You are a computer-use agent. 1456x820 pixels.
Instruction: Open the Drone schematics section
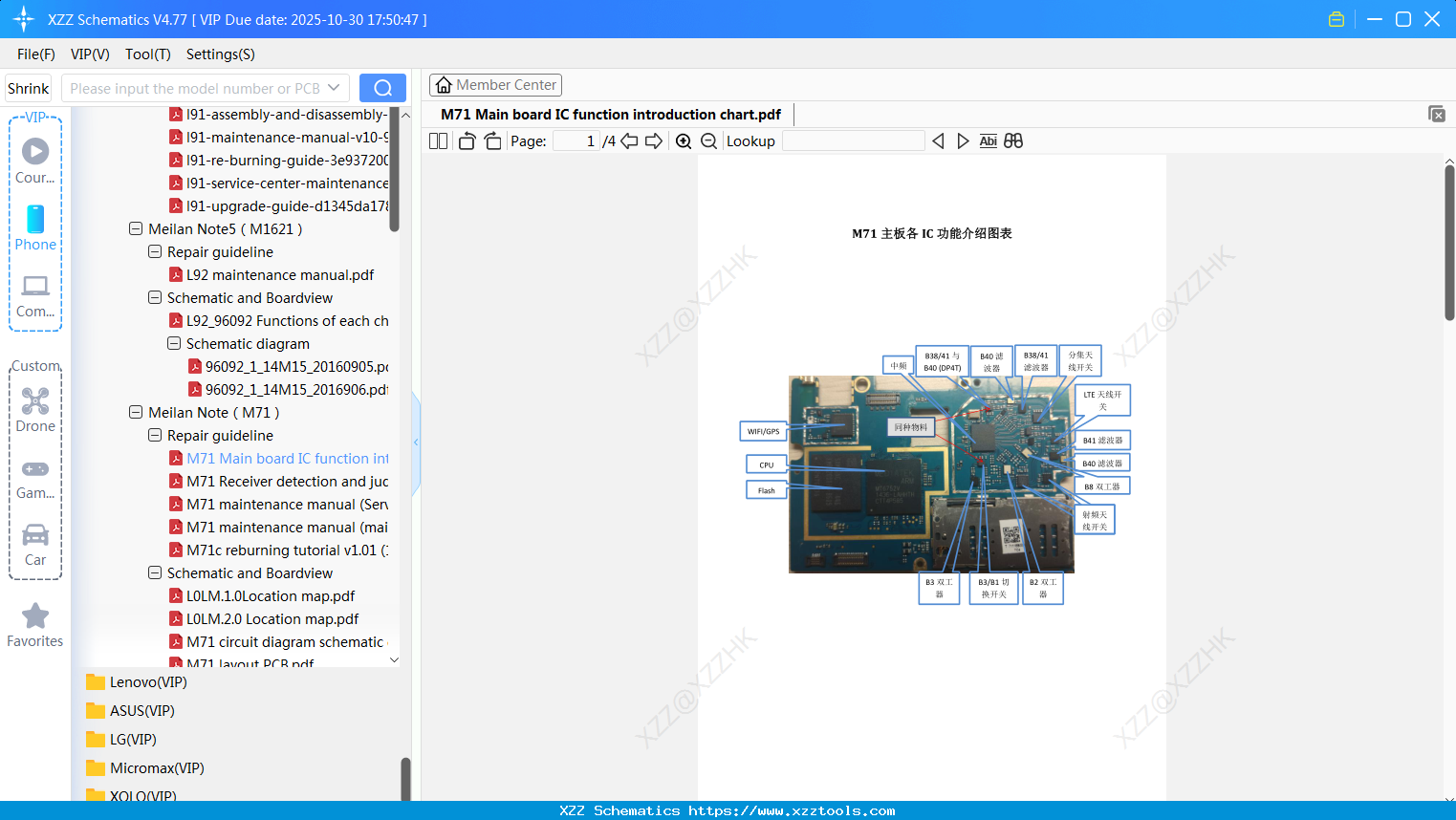(x=34, y=410)
